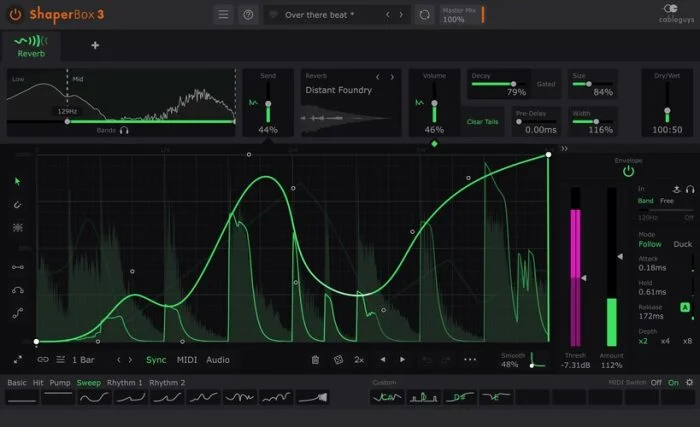Adjust the Master Mix 100% control
This screenshot has height=427, width=700.
point(462,15)
